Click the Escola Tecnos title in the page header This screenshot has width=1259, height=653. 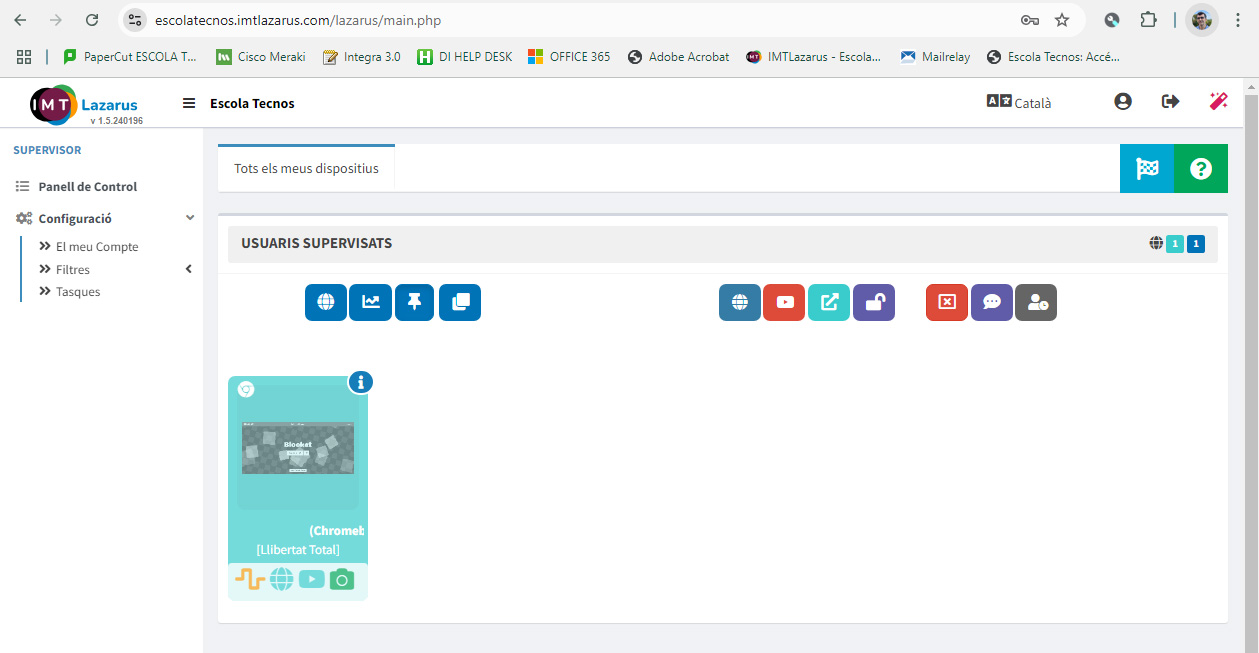[252, 103]
